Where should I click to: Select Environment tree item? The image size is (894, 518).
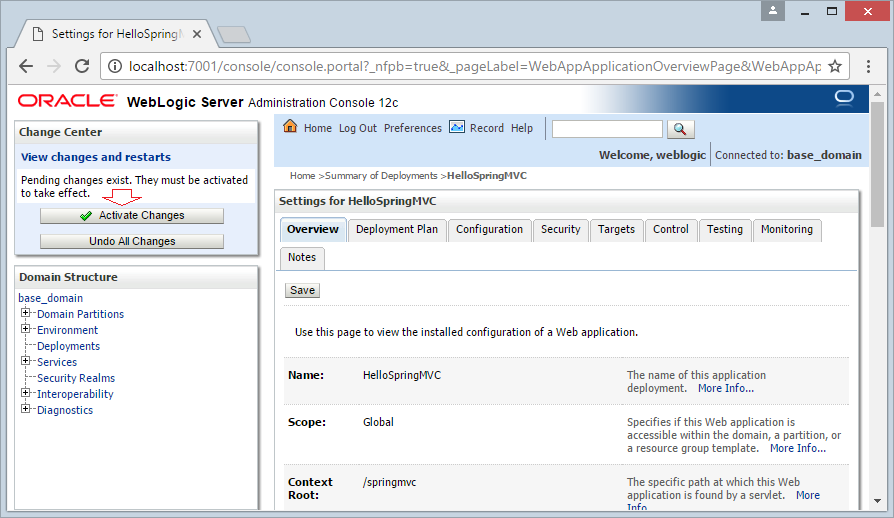tap(67, 330)
